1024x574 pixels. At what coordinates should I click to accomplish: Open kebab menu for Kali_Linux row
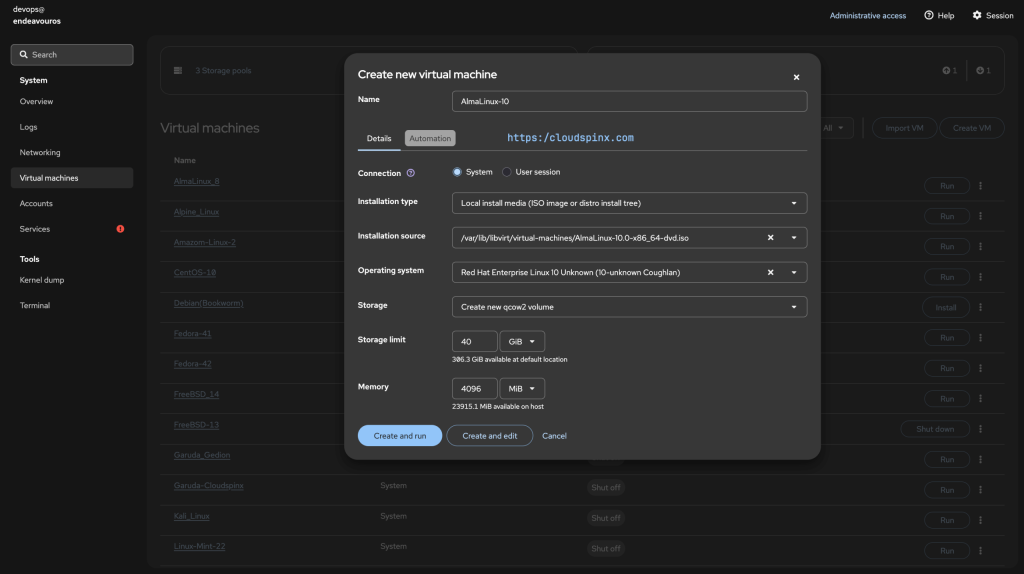pos(980,521)
